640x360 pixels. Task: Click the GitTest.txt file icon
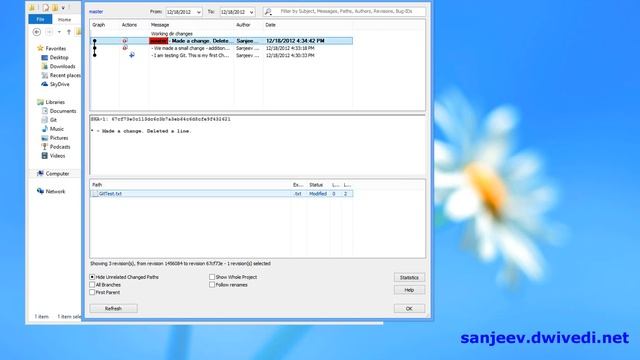[x=95, y=194]
